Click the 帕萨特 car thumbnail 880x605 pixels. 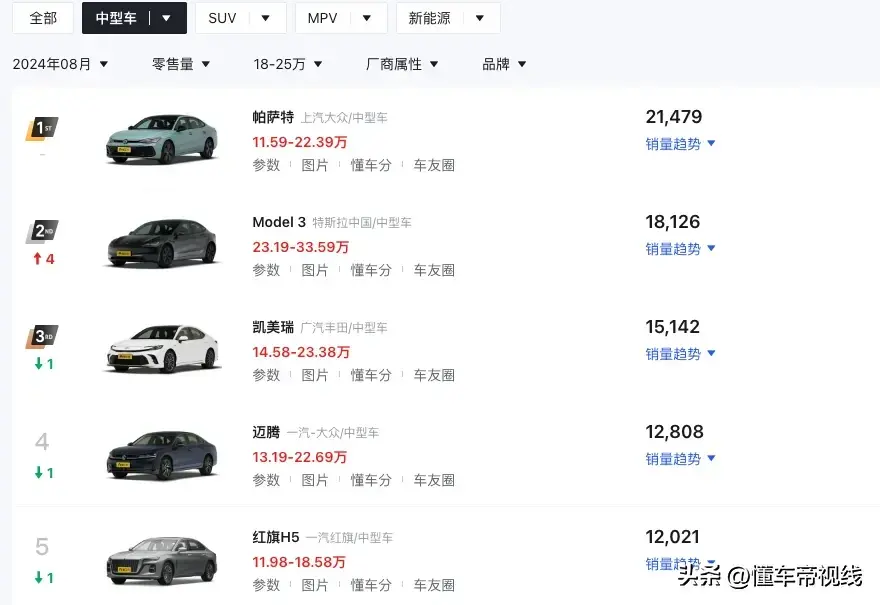click(x=162, y=138)
